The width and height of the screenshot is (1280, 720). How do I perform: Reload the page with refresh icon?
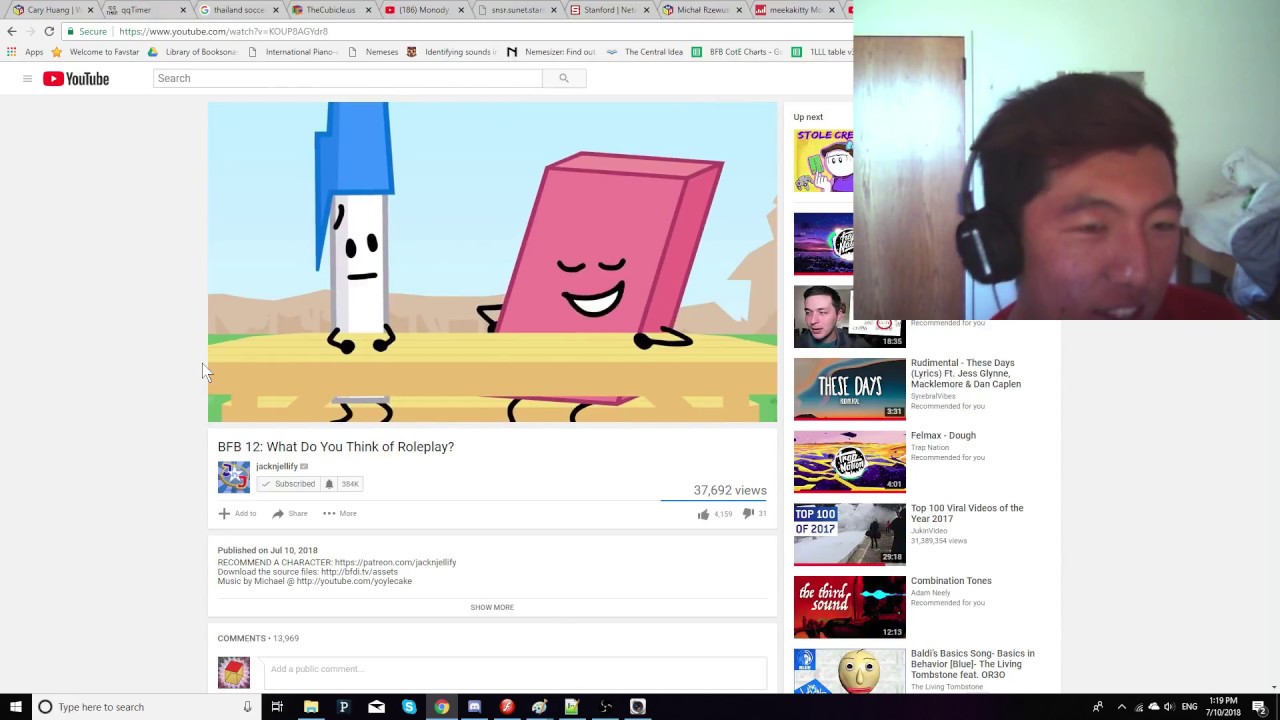[49, 31]
